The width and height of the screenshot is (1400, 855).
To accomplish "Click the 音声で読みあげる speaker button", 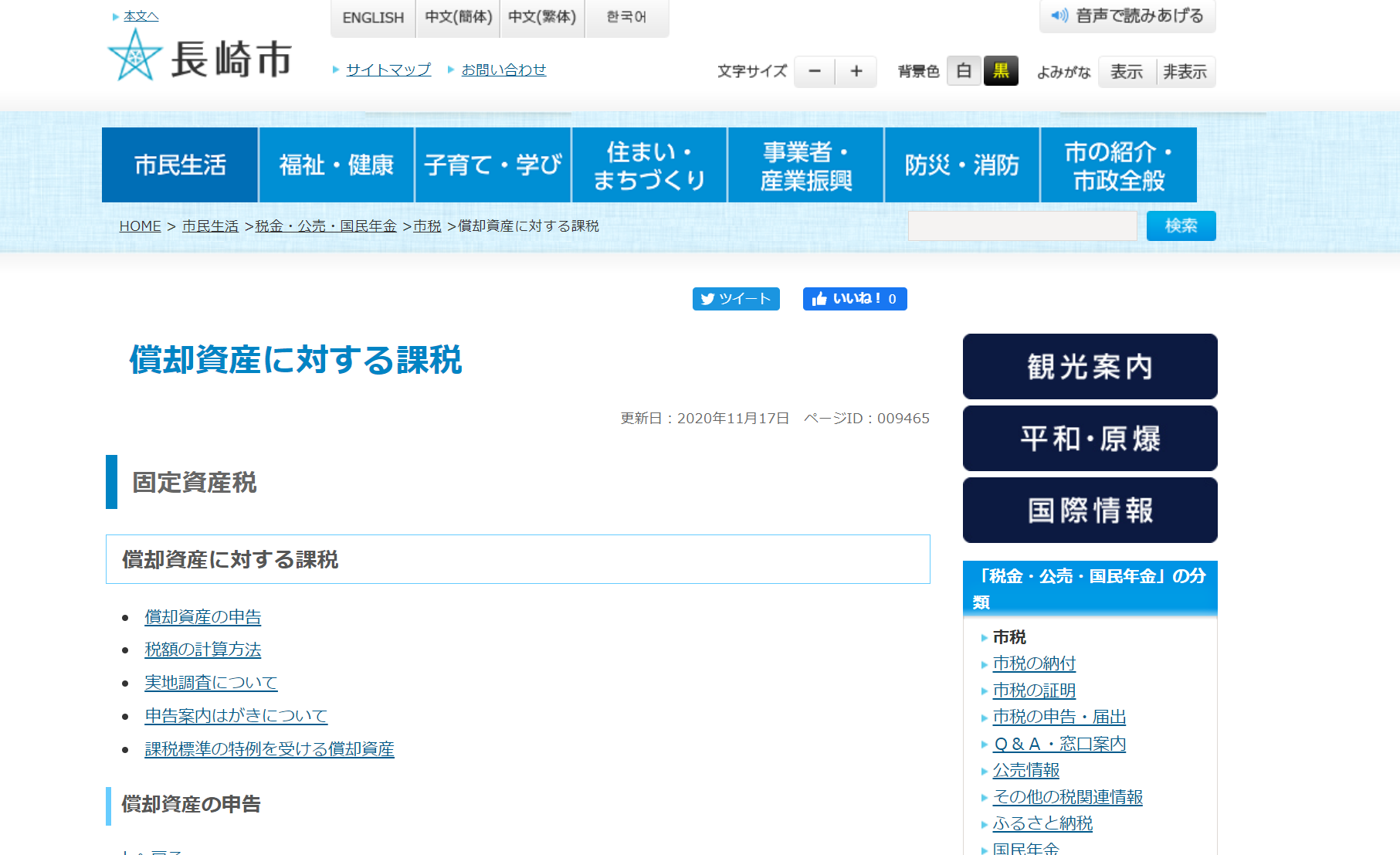I will coord(1127,16).
